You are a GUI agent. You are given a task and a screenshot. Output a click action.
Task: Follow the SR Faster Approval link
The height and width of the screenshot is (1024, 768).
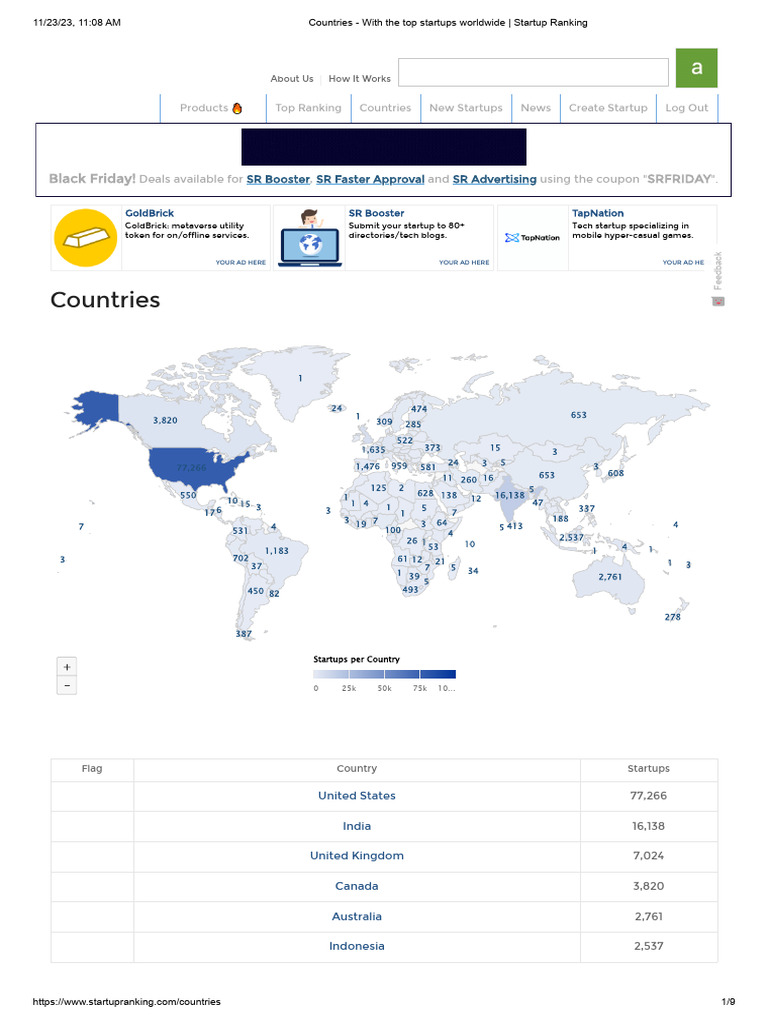[370, 179]
